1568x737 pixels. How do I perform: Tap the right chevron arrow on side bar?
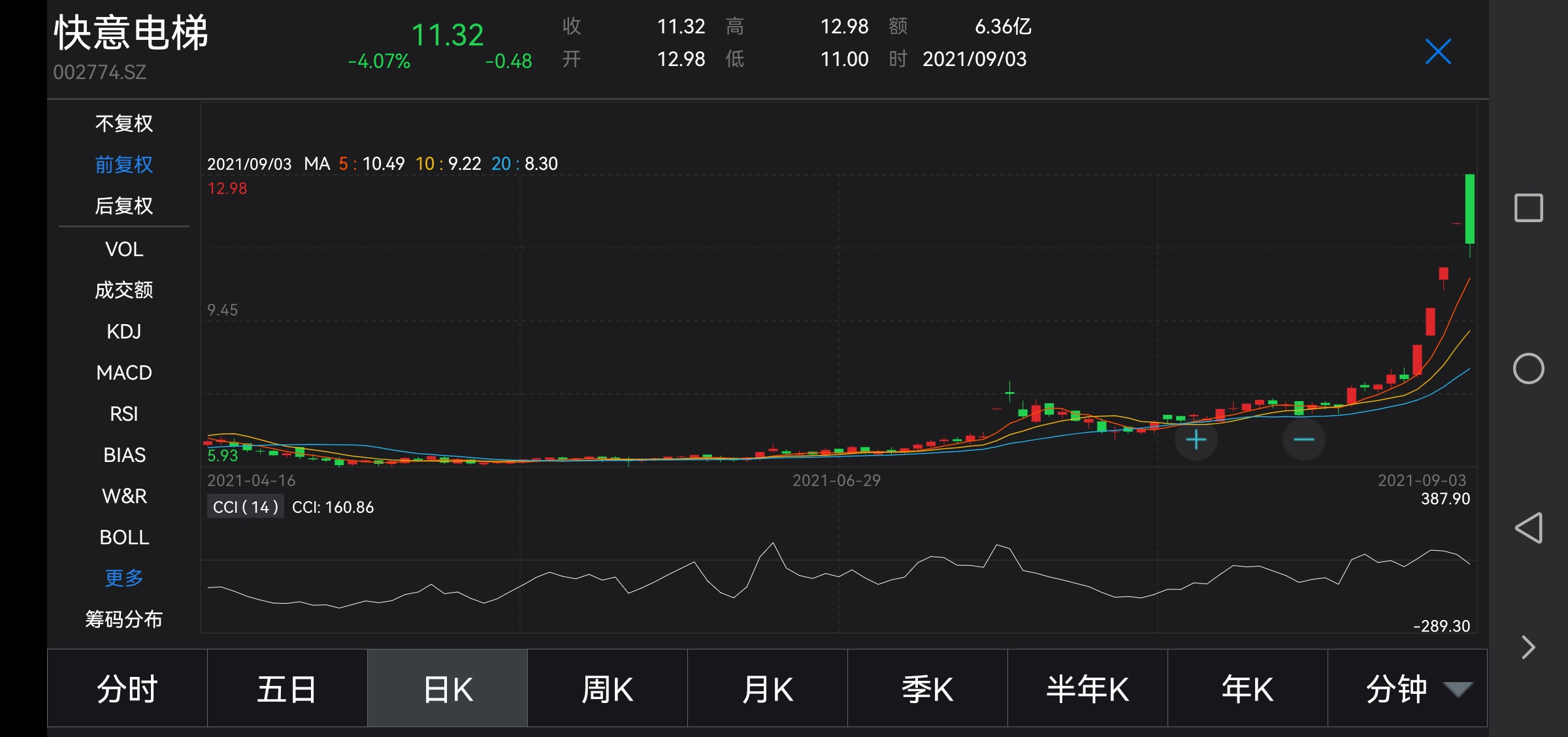coord(1528,647)
